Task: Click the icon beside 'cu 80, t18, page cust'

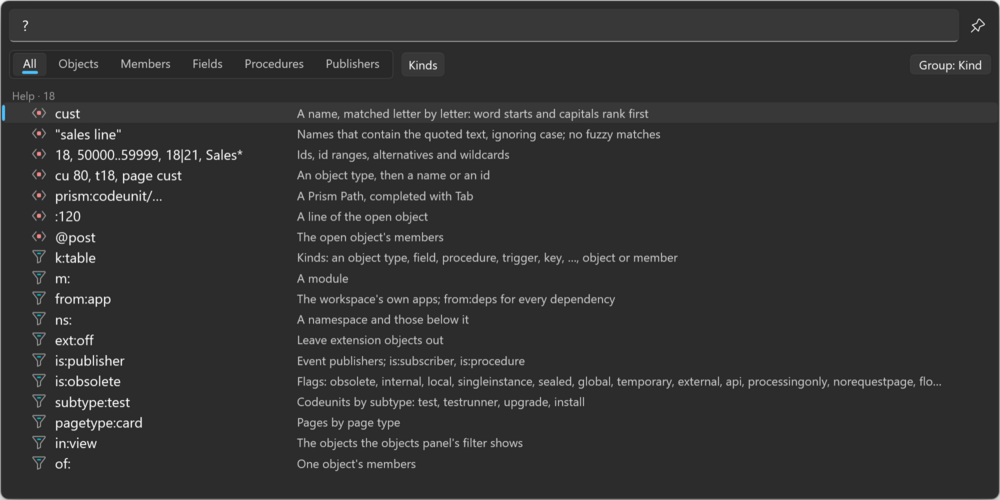Action: coord(39,175)
